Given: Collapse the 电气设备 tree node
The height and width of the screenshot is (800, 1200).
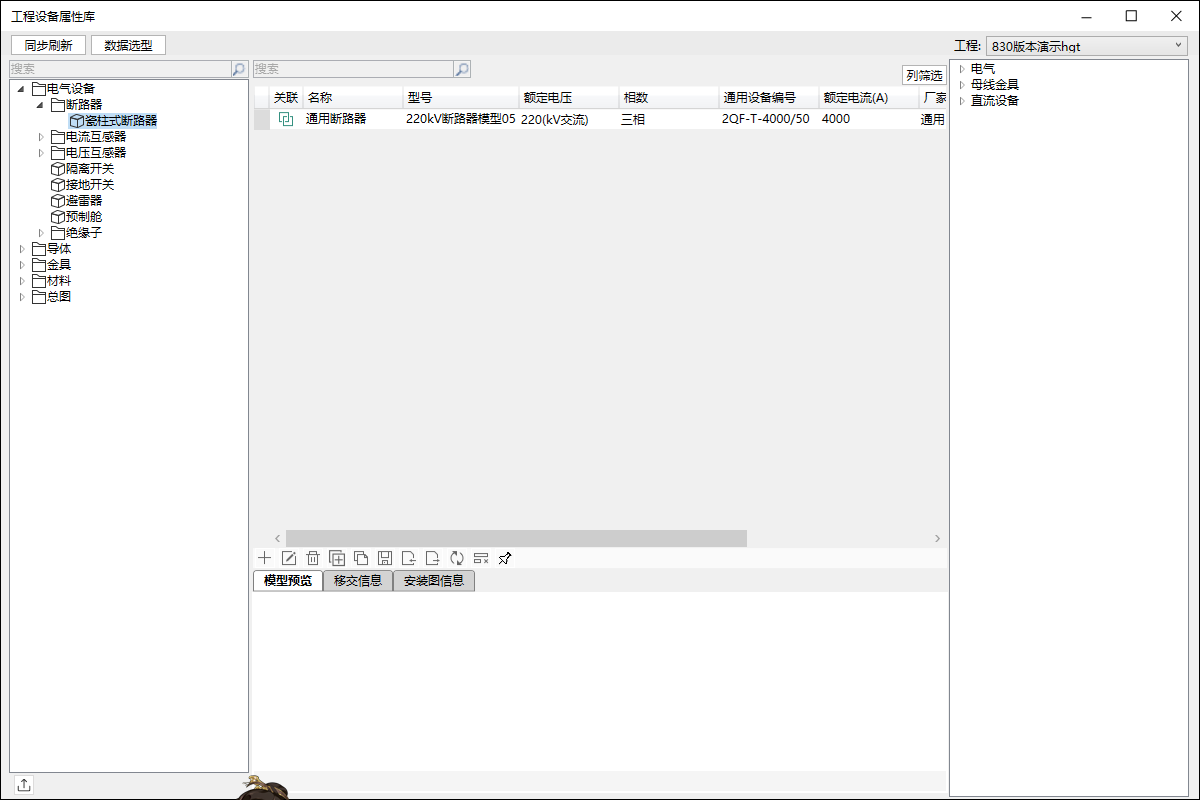Looking at the screenshot, I should (22, 89).
